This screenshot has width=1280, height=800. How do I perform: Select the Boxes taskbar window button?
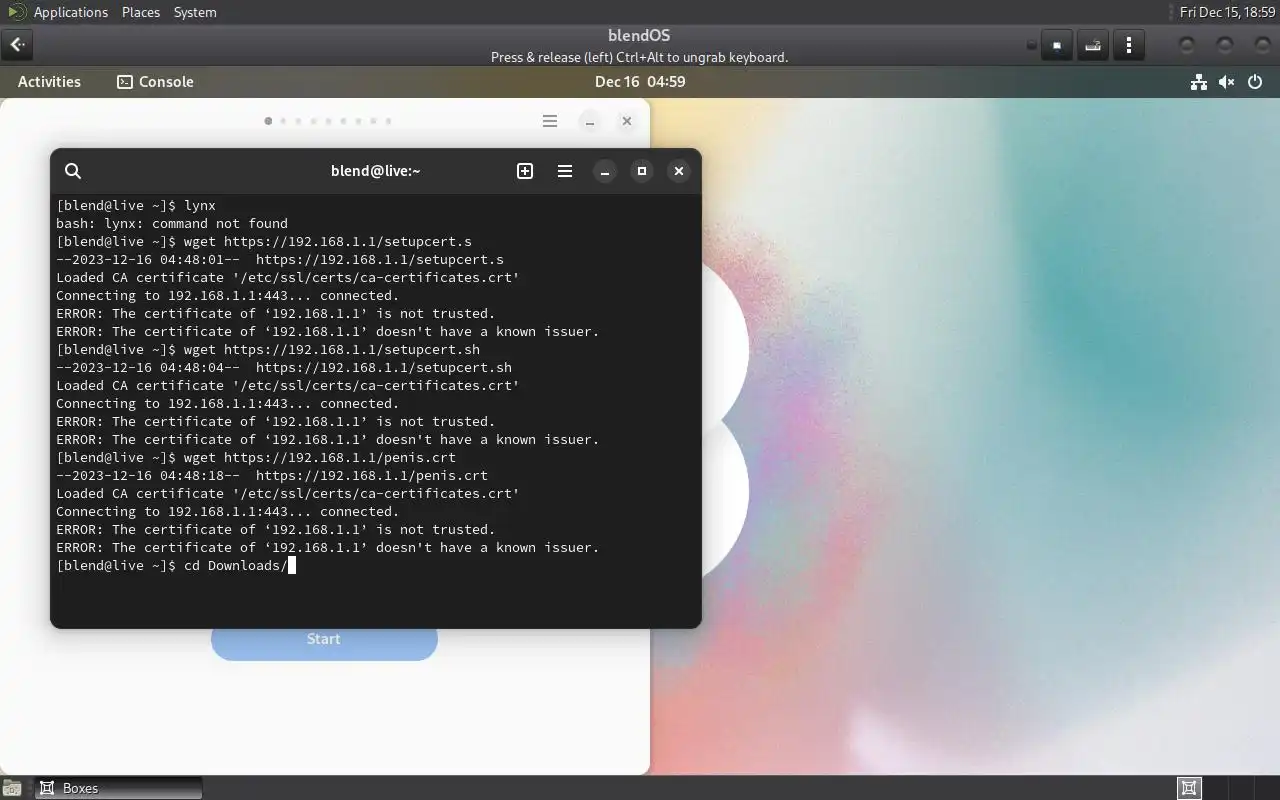tap(119, 788)
